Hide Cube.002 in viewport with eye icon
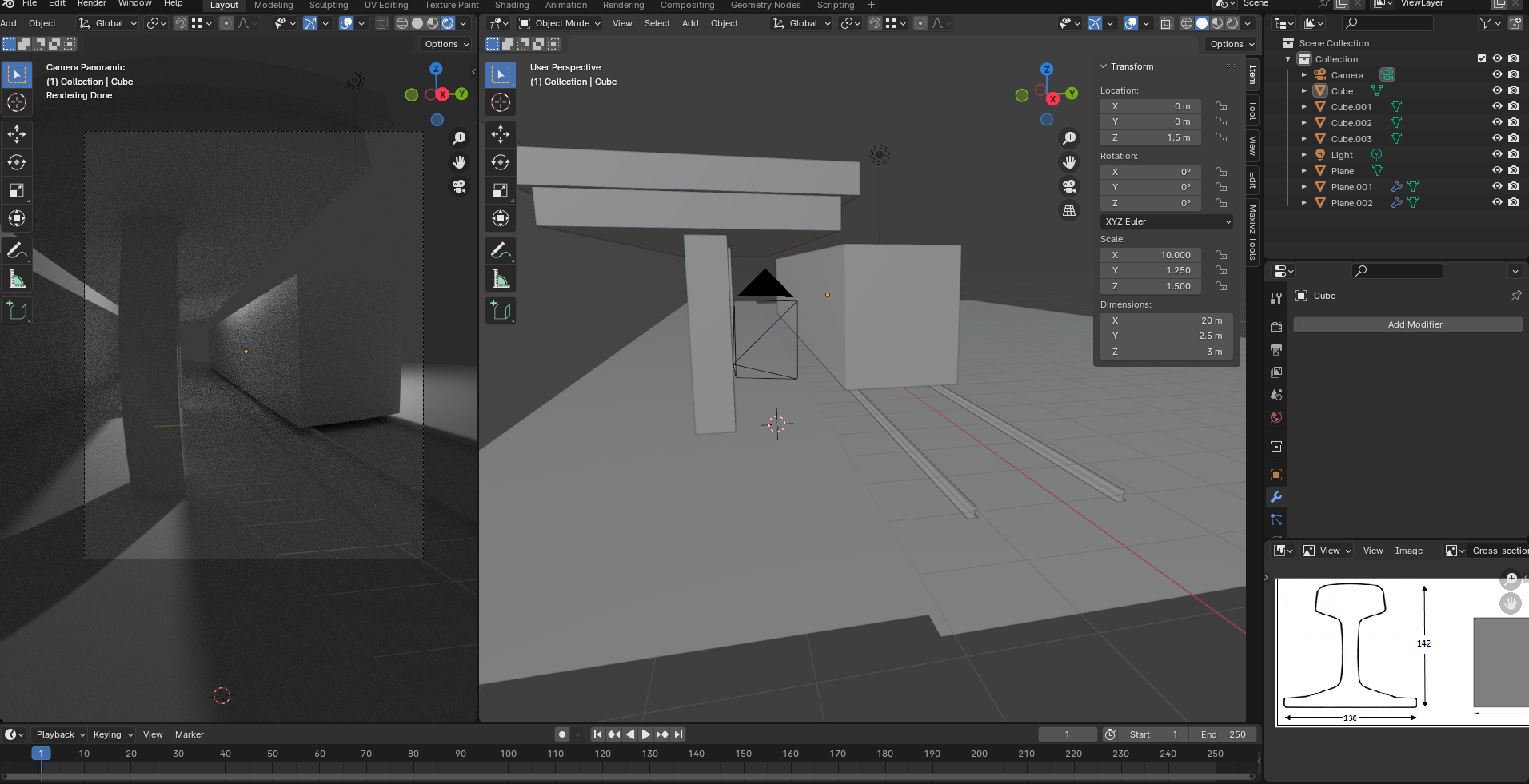 tap(1497, 122)
